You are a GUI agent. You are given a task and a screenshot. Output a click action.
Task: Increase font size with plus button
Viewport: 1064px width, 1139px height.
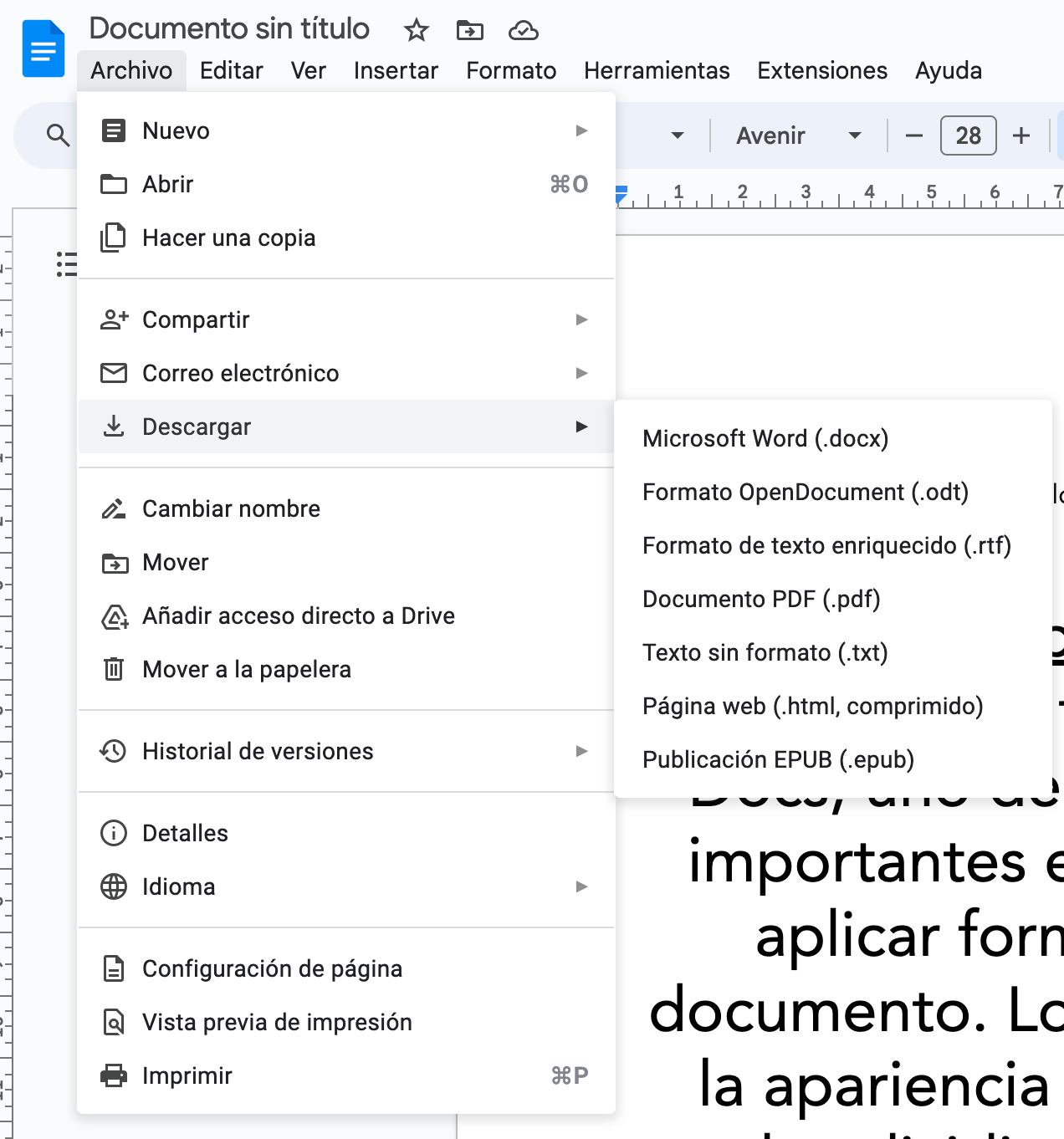click(1021, 135)
